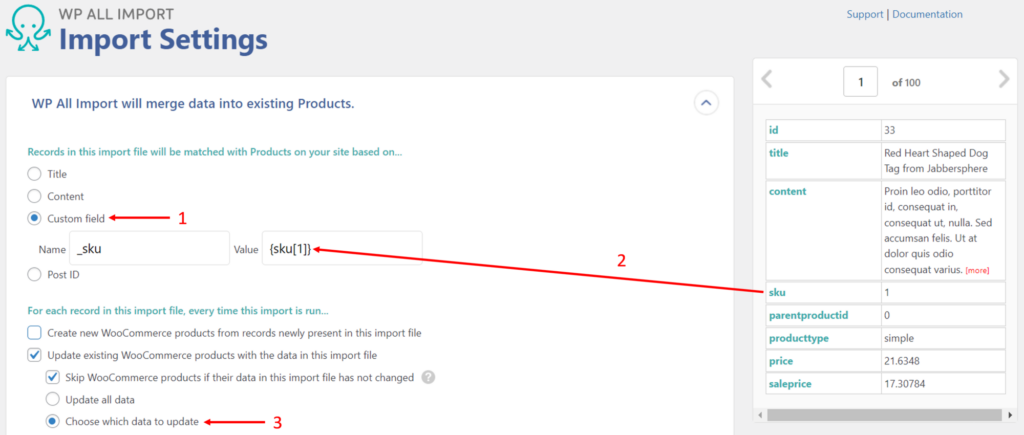Screen dimensions: 1024x435
Task: Click the 'producttype' field name
Action: click(798, 338)
